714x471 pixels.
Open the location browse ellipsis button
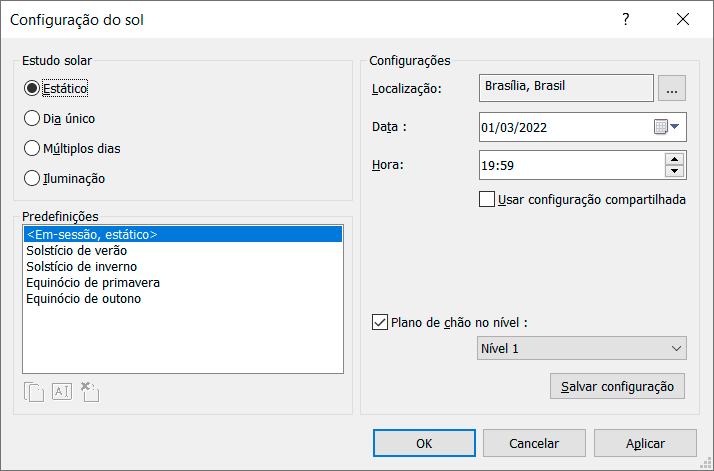[x=671, y=89]
